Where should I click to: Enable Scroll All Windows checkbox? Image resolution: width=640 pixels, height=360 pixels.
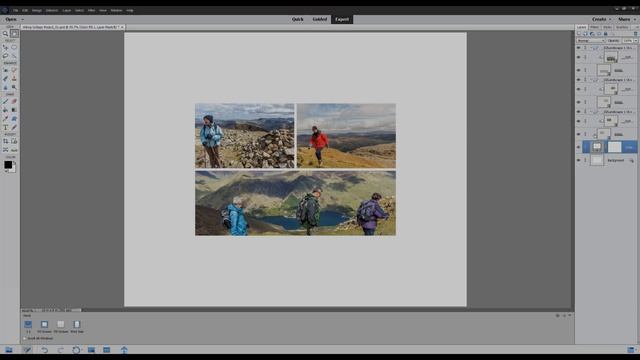24,338
